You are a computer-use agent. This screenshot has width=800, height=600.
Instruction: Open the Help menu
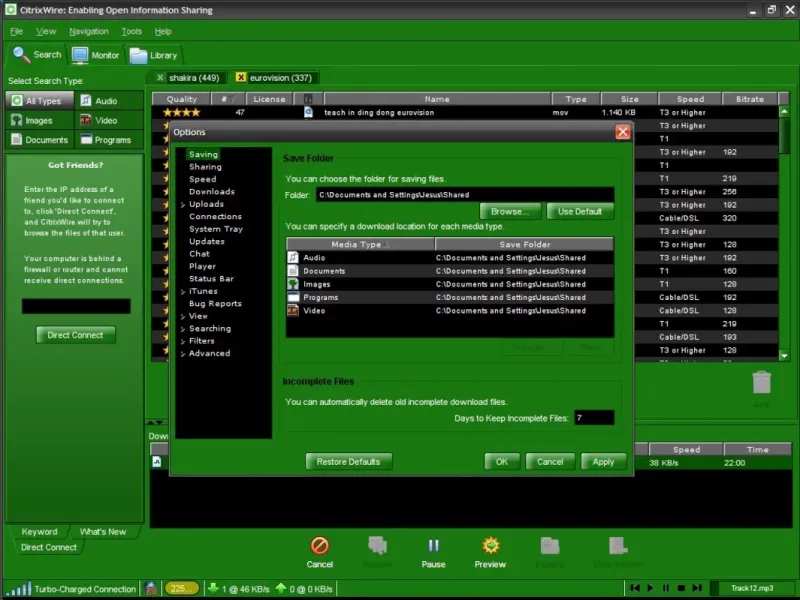tap(163, 32)
